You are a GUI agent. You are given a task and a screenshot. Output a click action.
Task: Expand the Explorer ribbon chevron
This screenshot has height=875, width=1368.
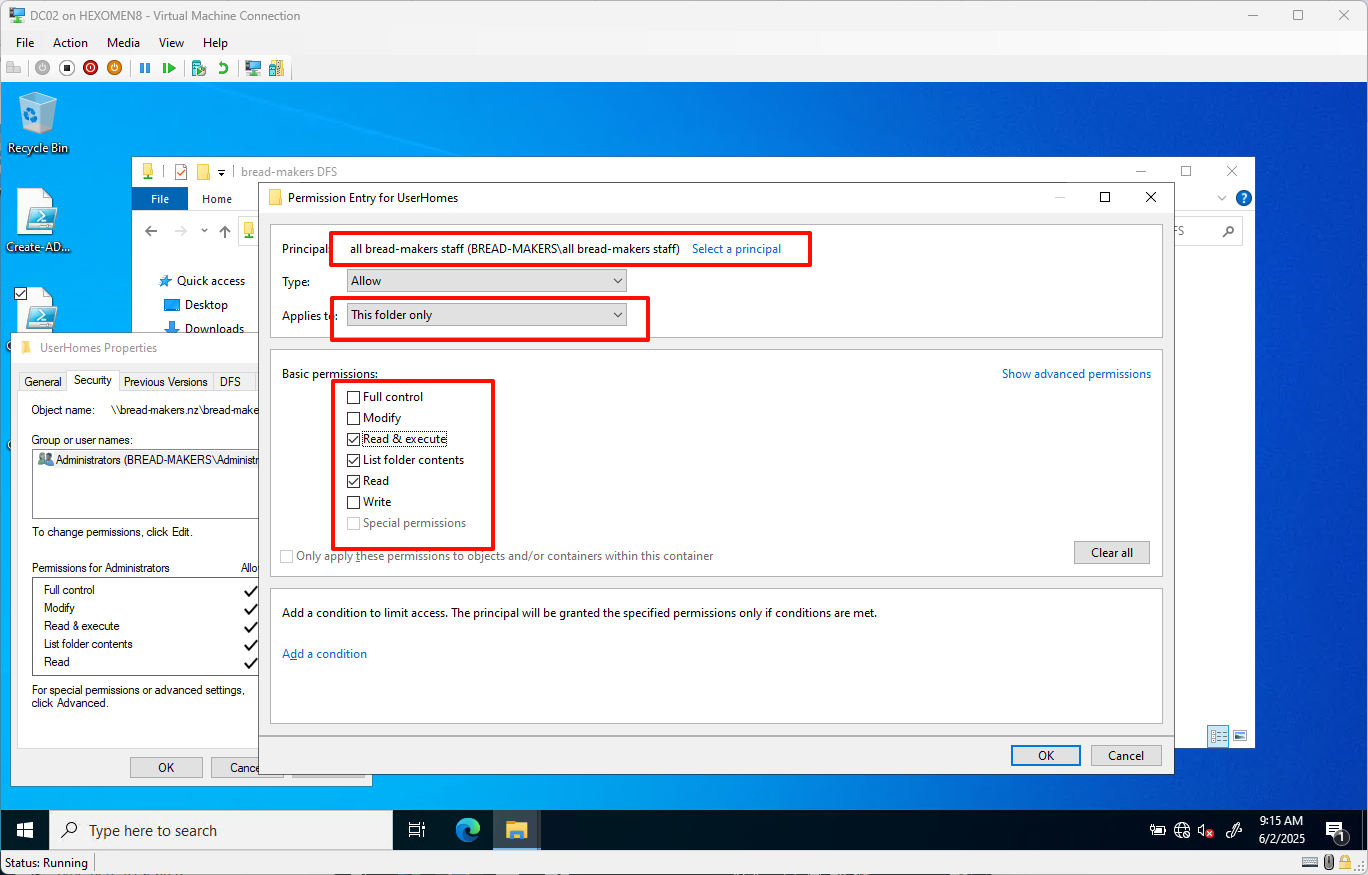(x=1220, y=199)
